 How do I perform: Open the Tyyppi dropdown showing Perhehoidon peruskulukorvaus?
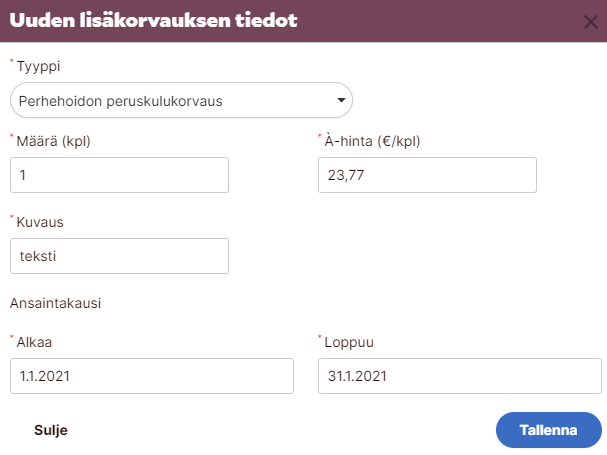click(x=170, y=101)
